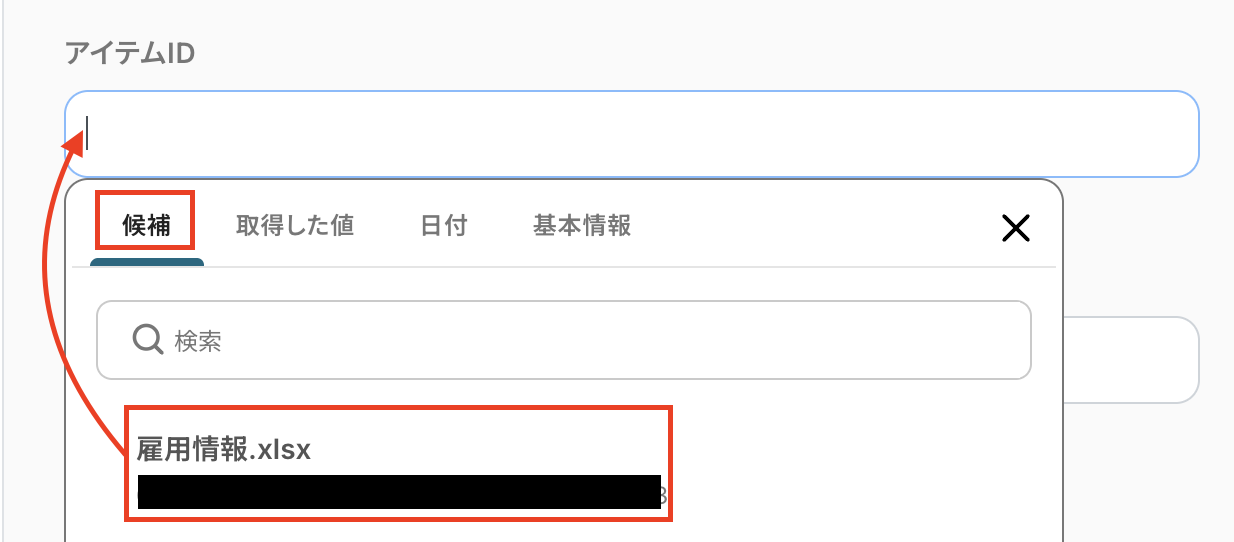
Task: Click the blacked-out ID under 雇用情報.xlsx
Action: pos(399,492)
